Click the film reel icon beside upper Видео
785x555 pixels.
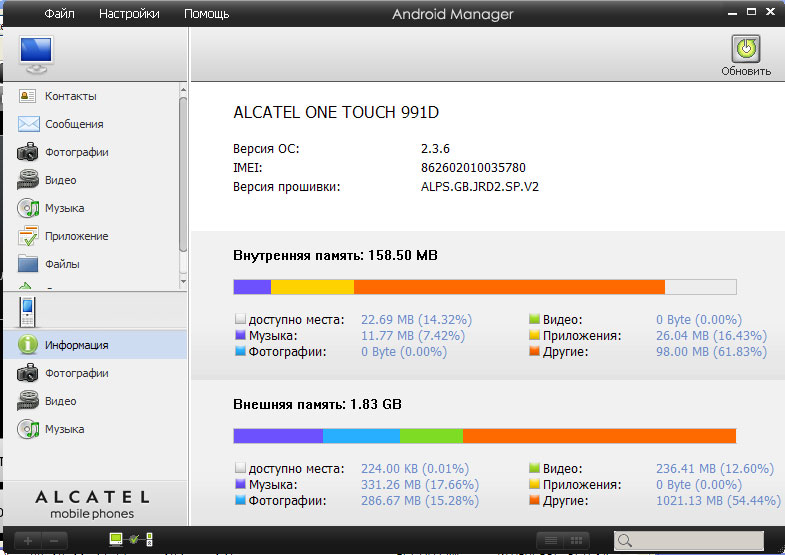28,180
